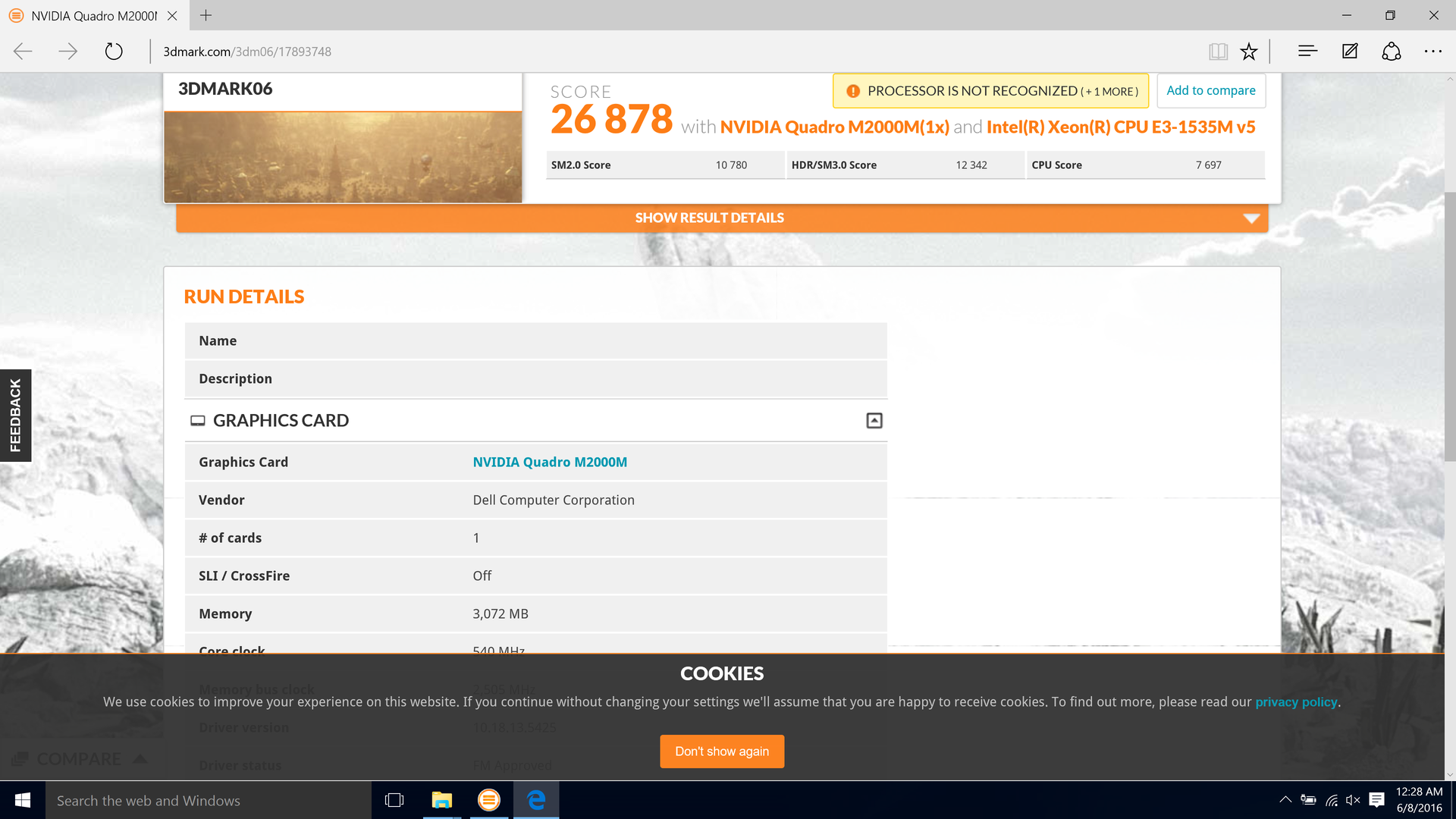Open the More actions ellipsis menu

(1432, 52)
